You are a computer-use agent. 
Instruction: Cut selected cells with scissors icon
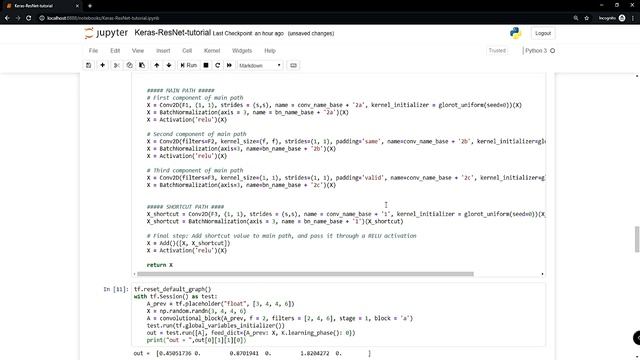[116, 65]
